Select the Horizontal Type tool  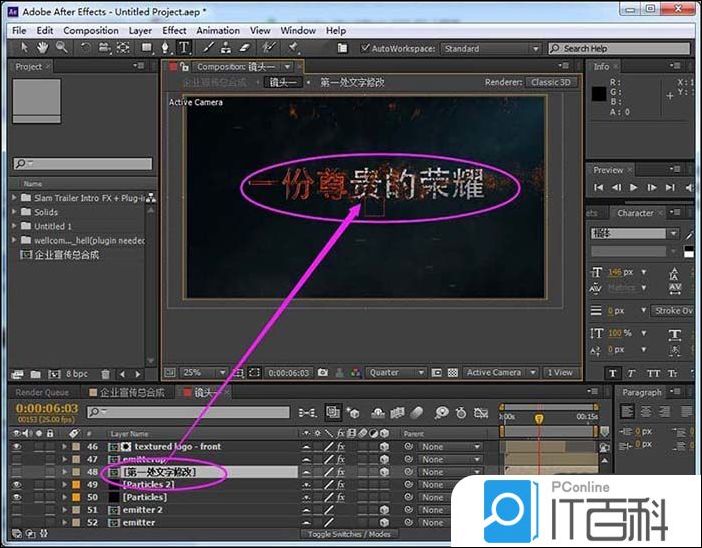click(183, 48)
